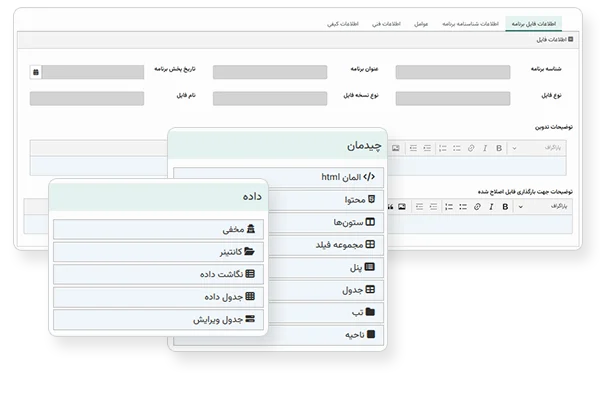Toggle bold in the upload notes editor
This screenshot has height=398, width=600.
[x=505, y=207]
